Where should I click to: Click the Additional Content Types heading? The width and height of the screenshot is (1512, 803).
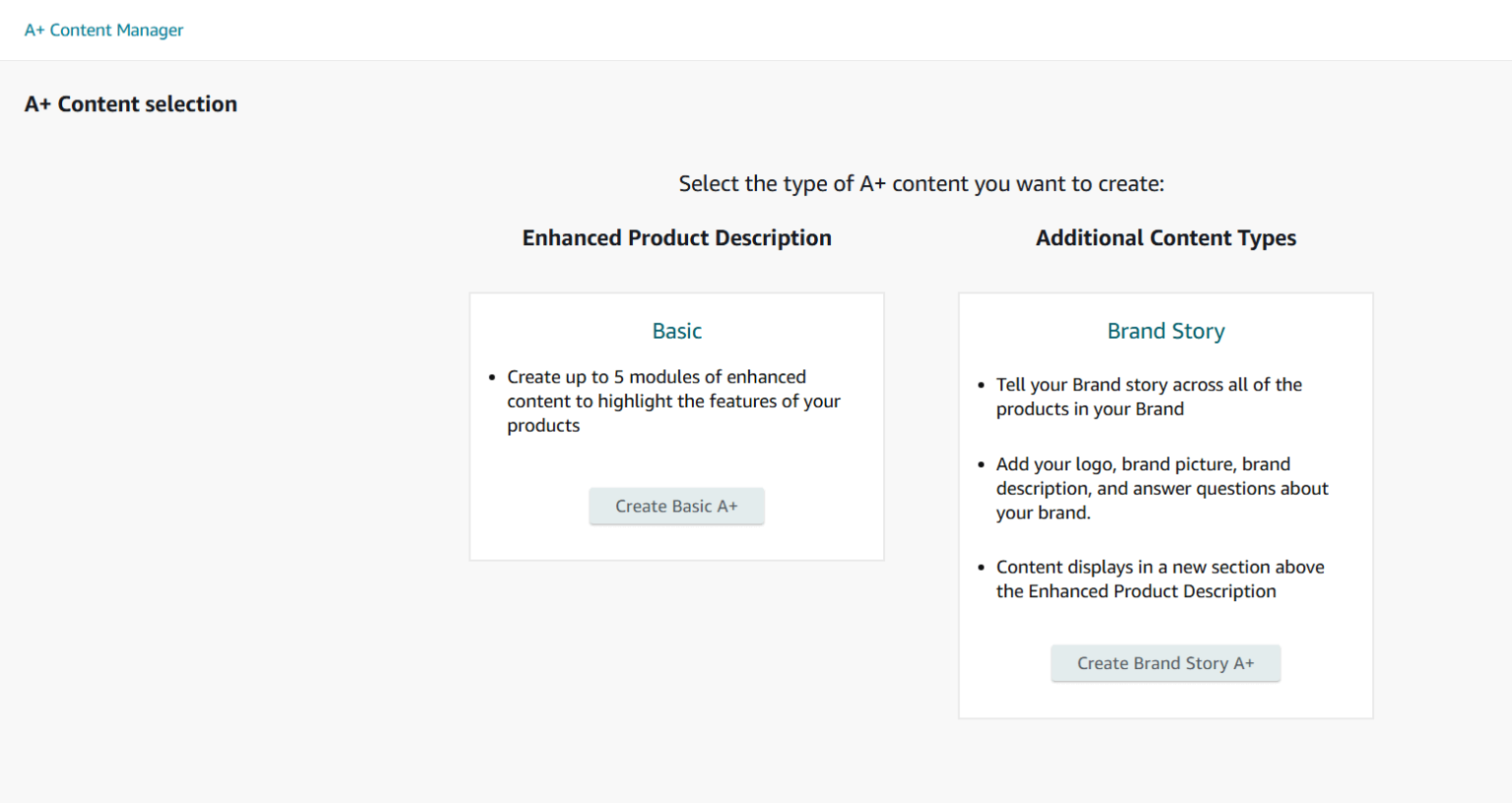coord(1165,237)
